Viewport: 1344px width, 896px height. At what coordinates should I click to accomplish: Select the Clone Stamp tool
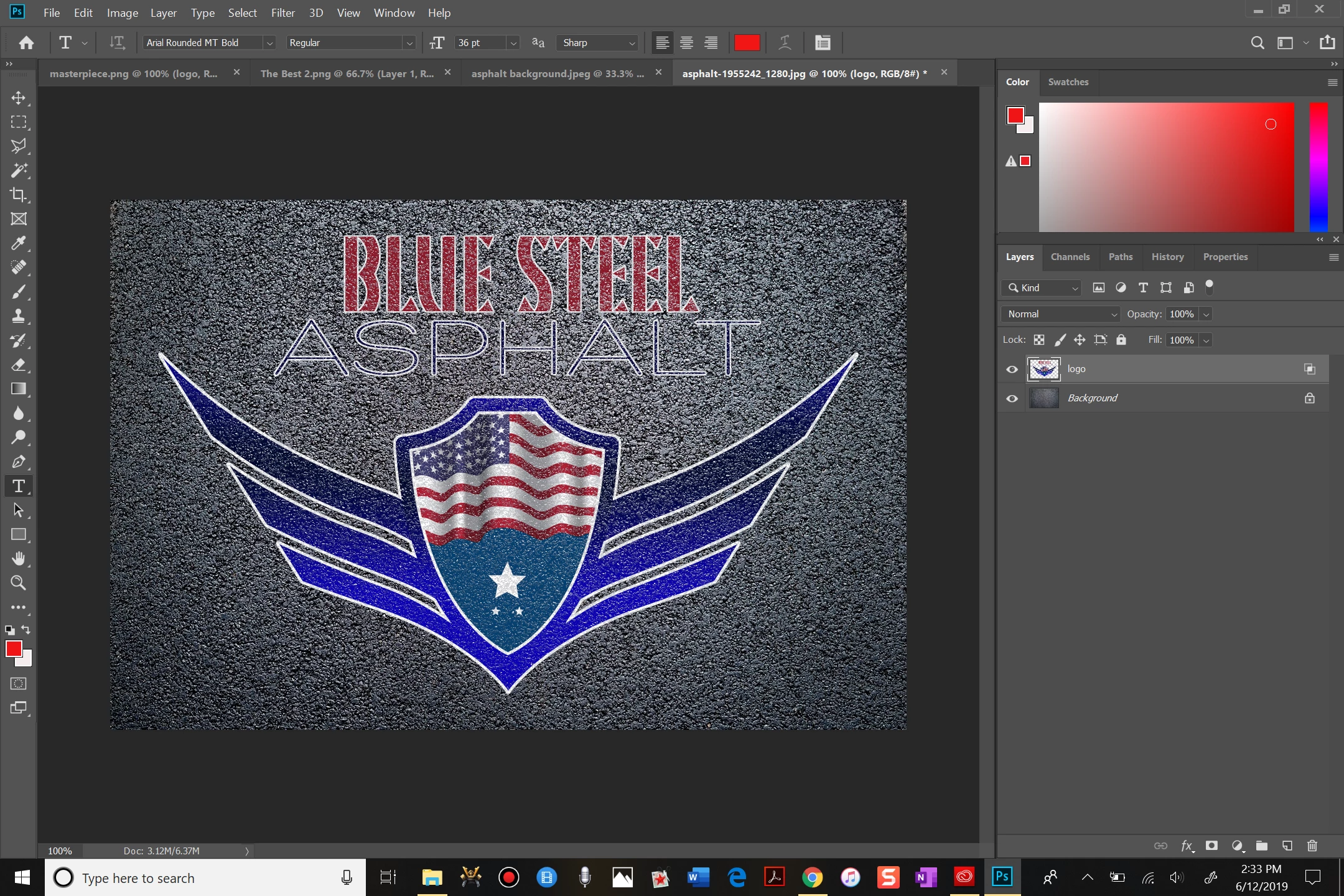19,316
